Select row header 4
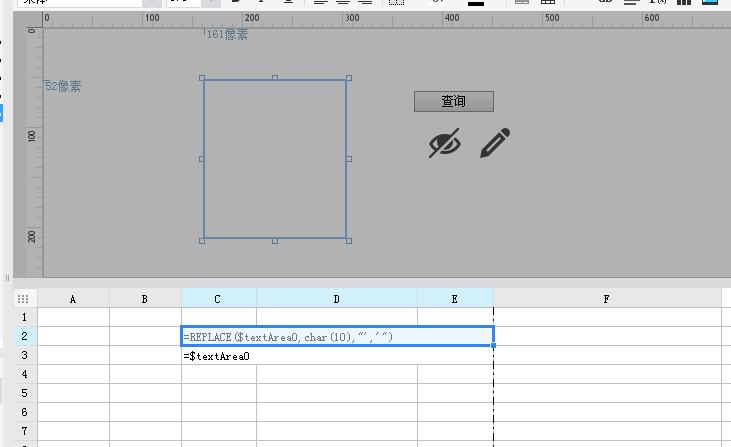731x447 pixels. (x=25, y=374)
